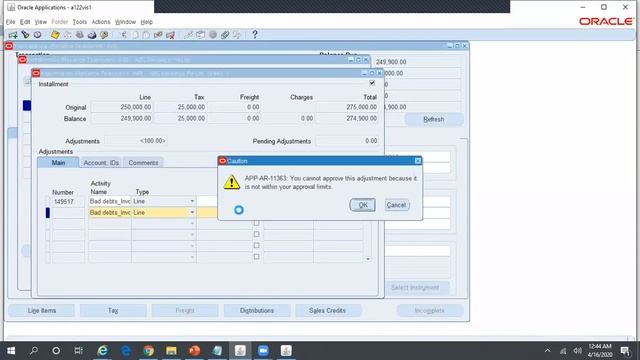The width and height of the screenshot is (640, 360).
Task: Open the Tools menu
Action: coord(80,22)
